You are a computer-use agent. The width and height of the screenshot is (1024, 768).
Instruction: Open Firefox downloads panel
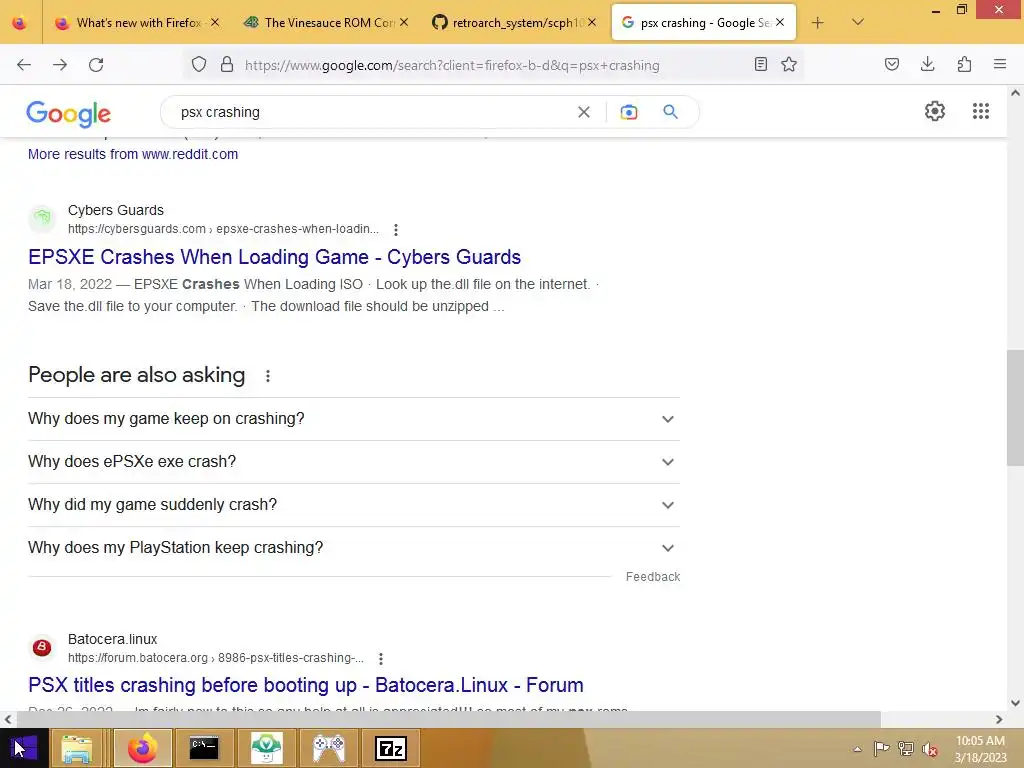point(927,65)
